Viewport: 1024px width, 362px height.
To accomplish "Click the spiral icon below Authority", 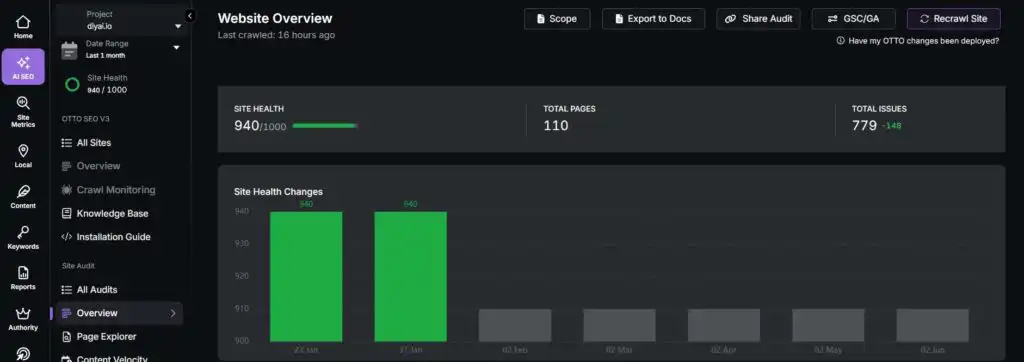I will pyautogui.click(x=23, y=354).
